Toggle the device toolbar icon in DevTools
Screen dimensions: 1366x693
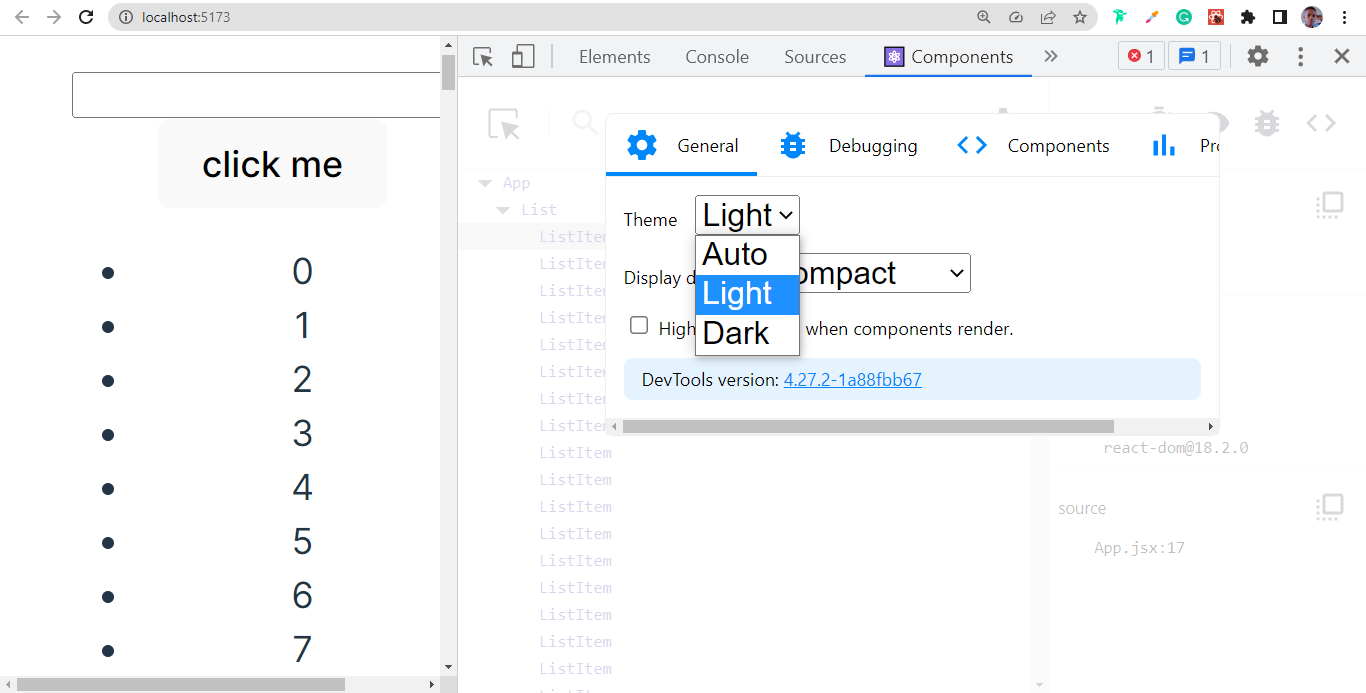coord(523,57)
